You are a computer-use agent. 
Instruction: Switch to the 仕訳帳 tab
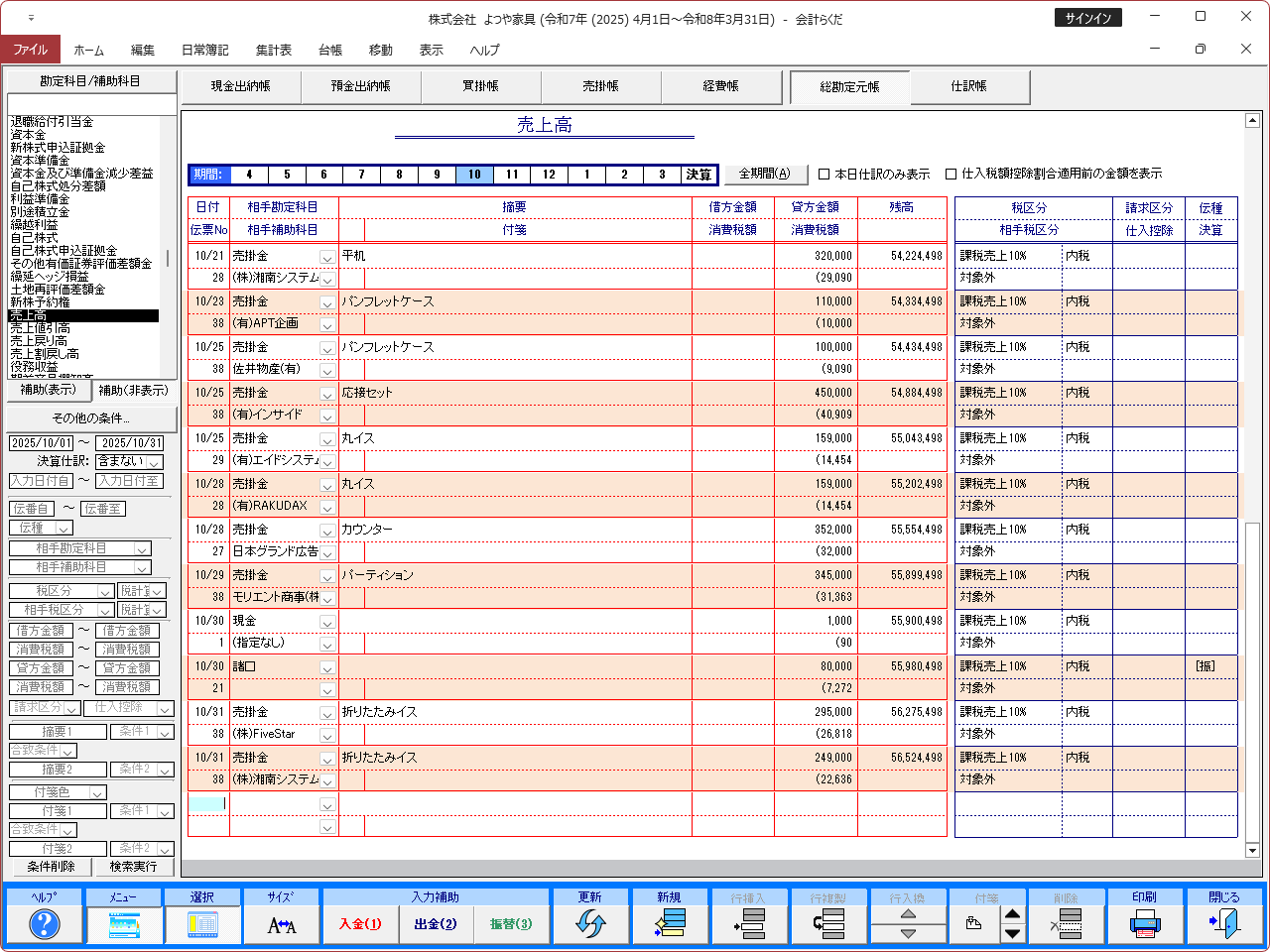click(x=969, y=87)
